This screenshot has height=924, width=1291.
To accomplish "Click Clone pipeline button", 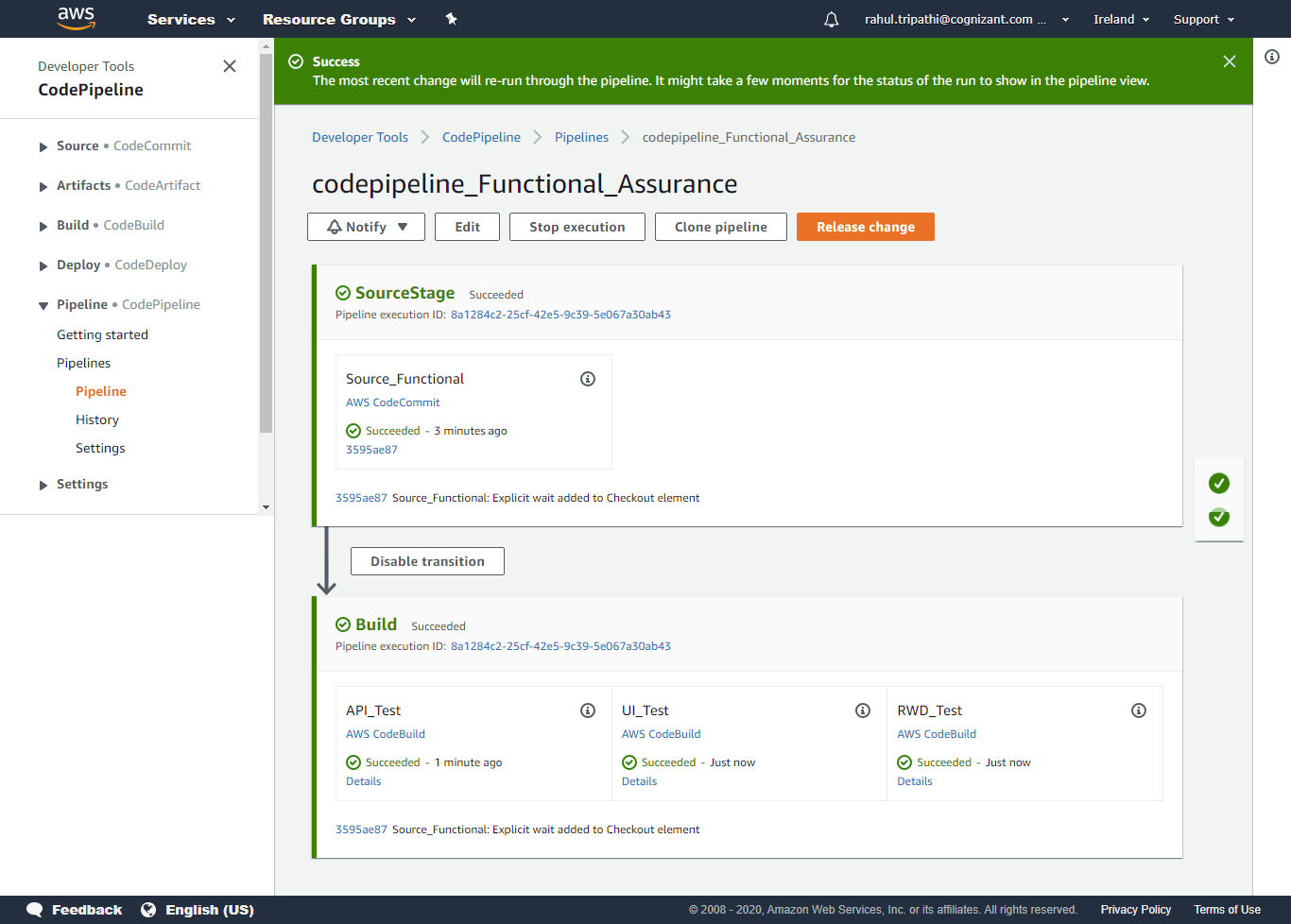I will tap(721, 227).
